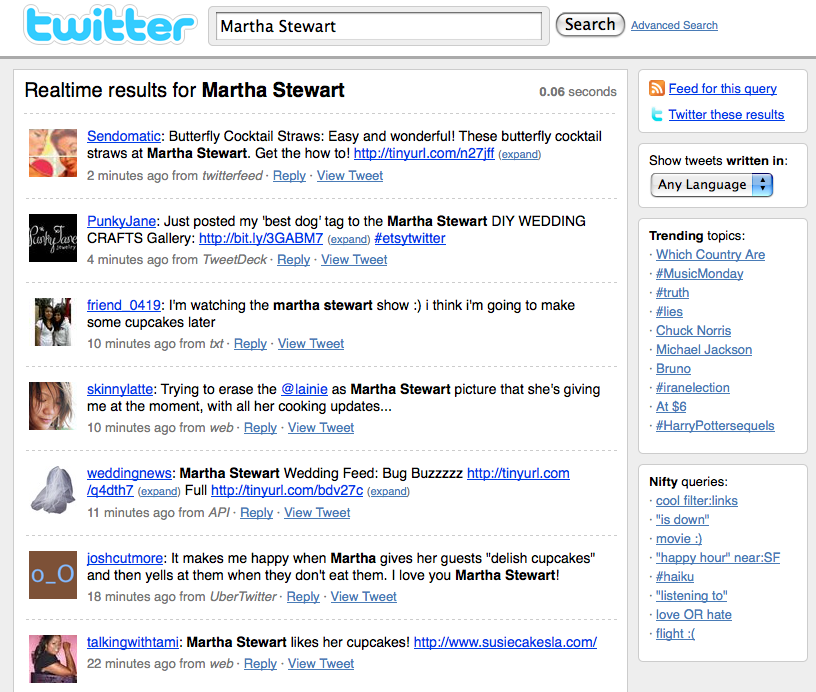Reply to skinnylatte's tweet
The height and width of the screenshot is (692, 816).
(x=260, y=428)
